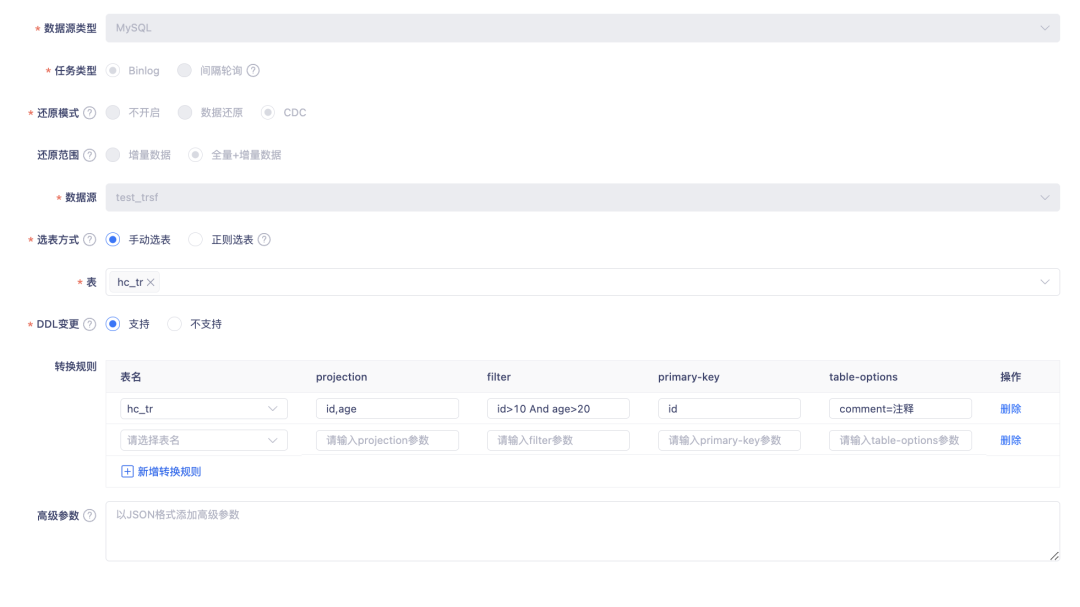
Task: Click help icon next to 还原模式
Action: pos(90,113)
